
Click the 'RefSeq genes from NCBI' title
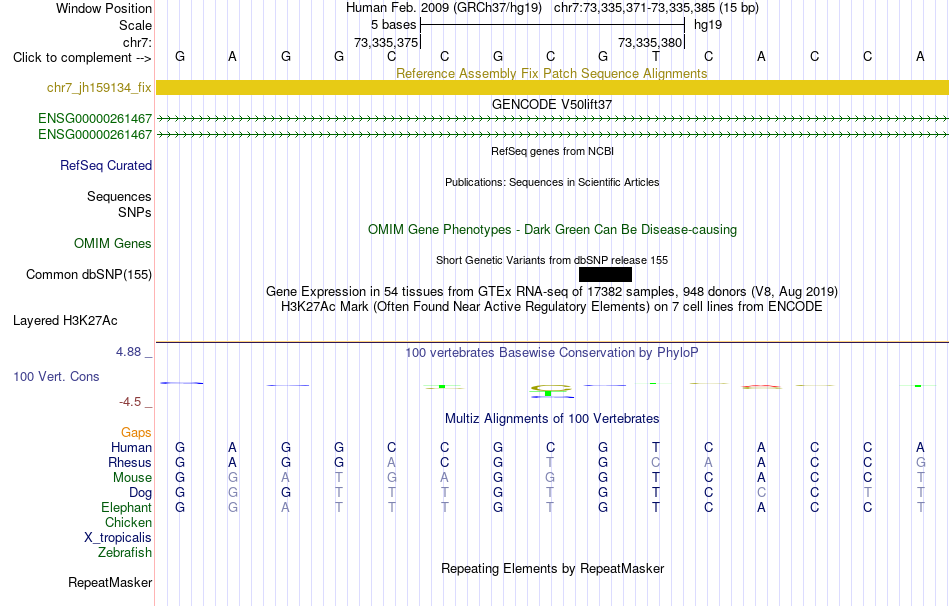click(552, 151)
